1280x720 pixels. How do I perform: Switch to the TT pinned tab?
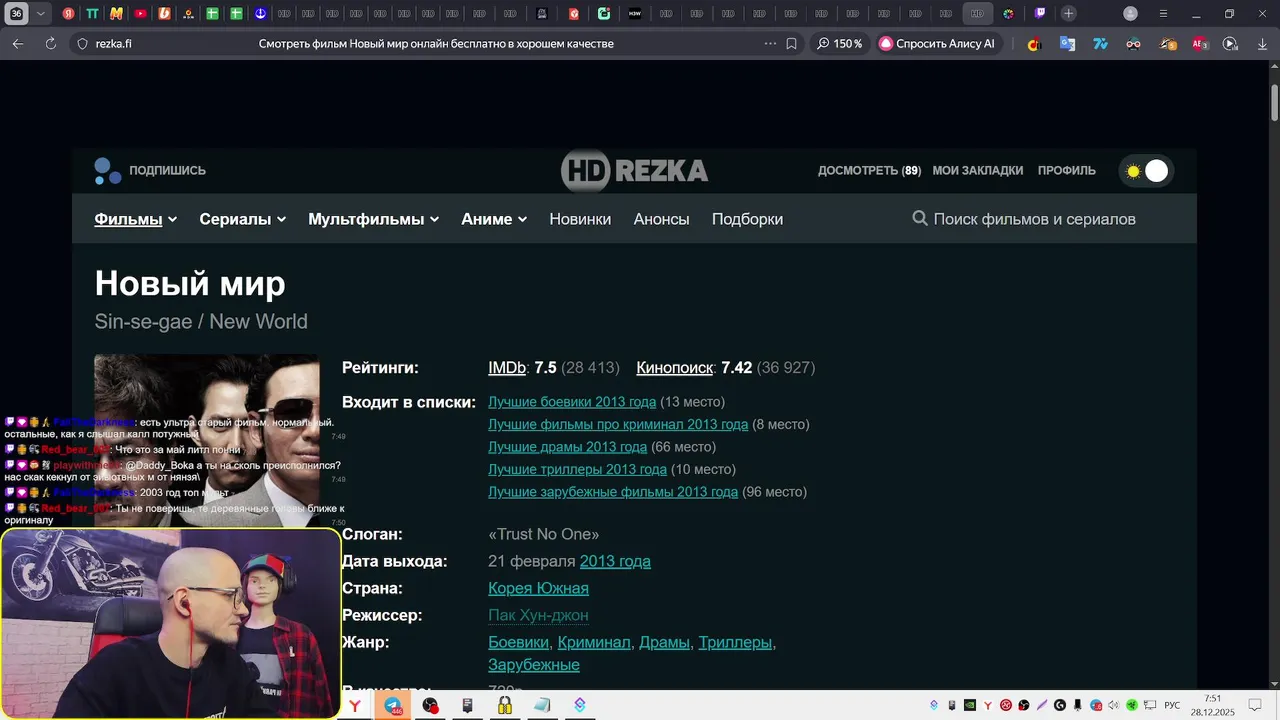(x=92, y=14)
